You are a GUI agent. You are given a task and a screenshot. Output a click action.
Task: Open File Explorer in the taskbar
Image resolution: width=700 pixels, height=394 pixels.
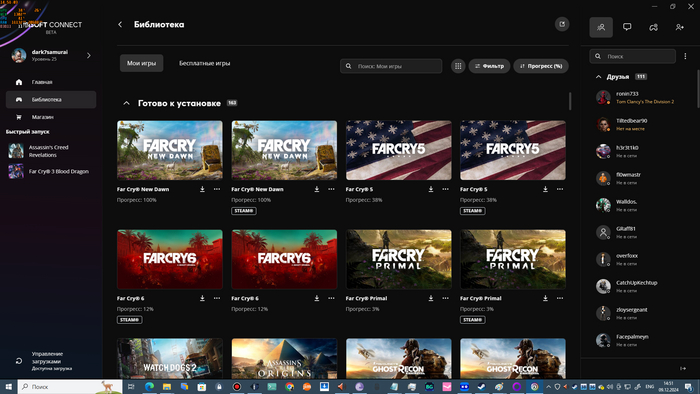pyautogui.click(x=167, y=386)
